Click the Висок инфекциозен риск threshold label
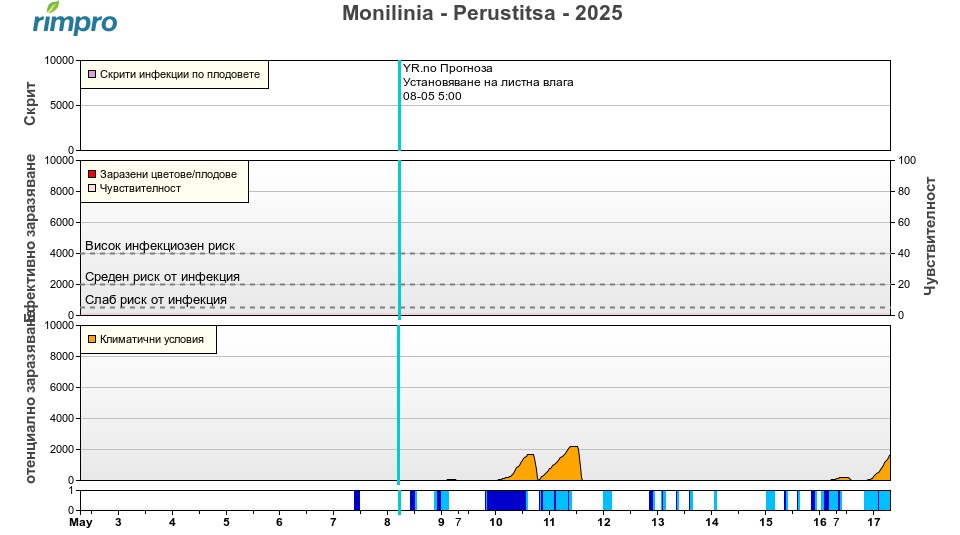 160,245
